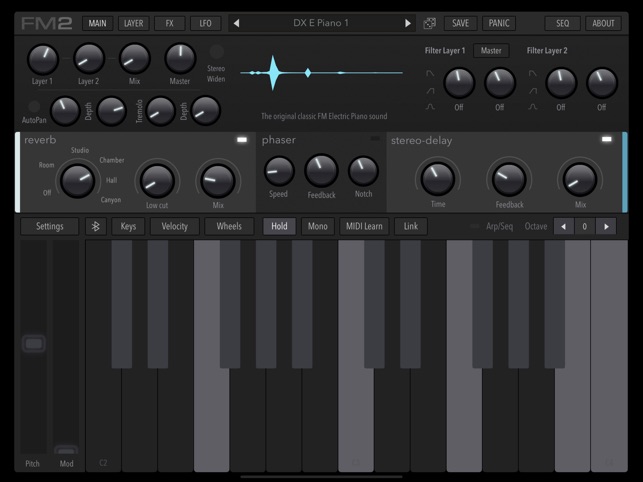Open keyboard Settings
Image resolution: width=643 pixels, height=482 pixels.
(x=50, y=226)
